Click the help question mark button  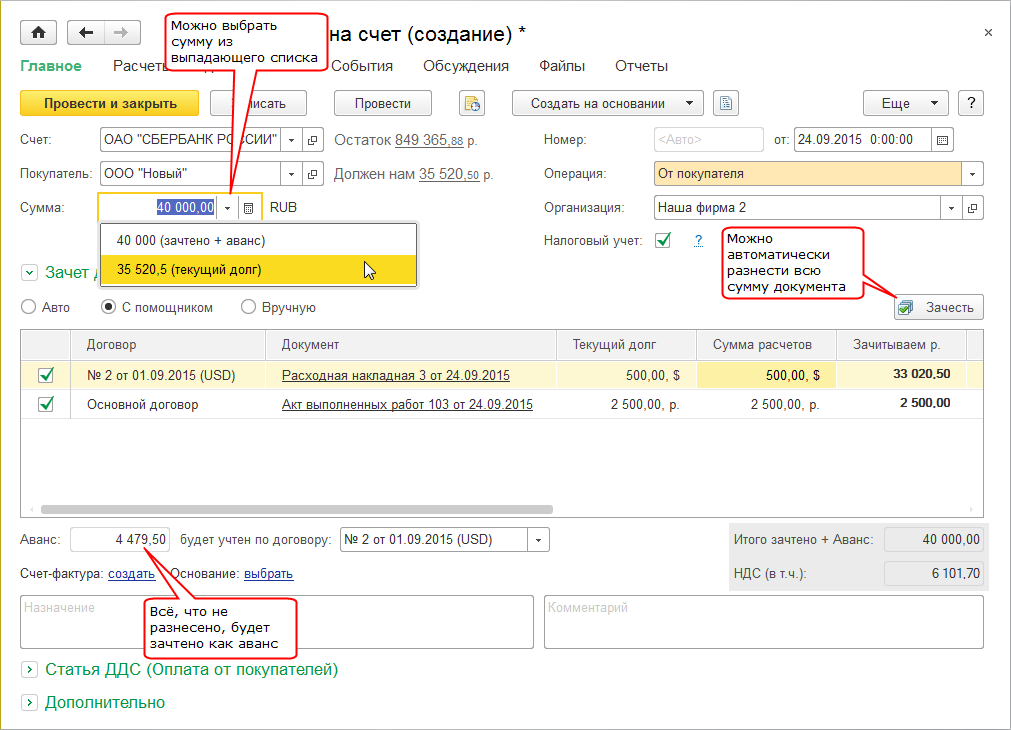click(x=971, y=103)
